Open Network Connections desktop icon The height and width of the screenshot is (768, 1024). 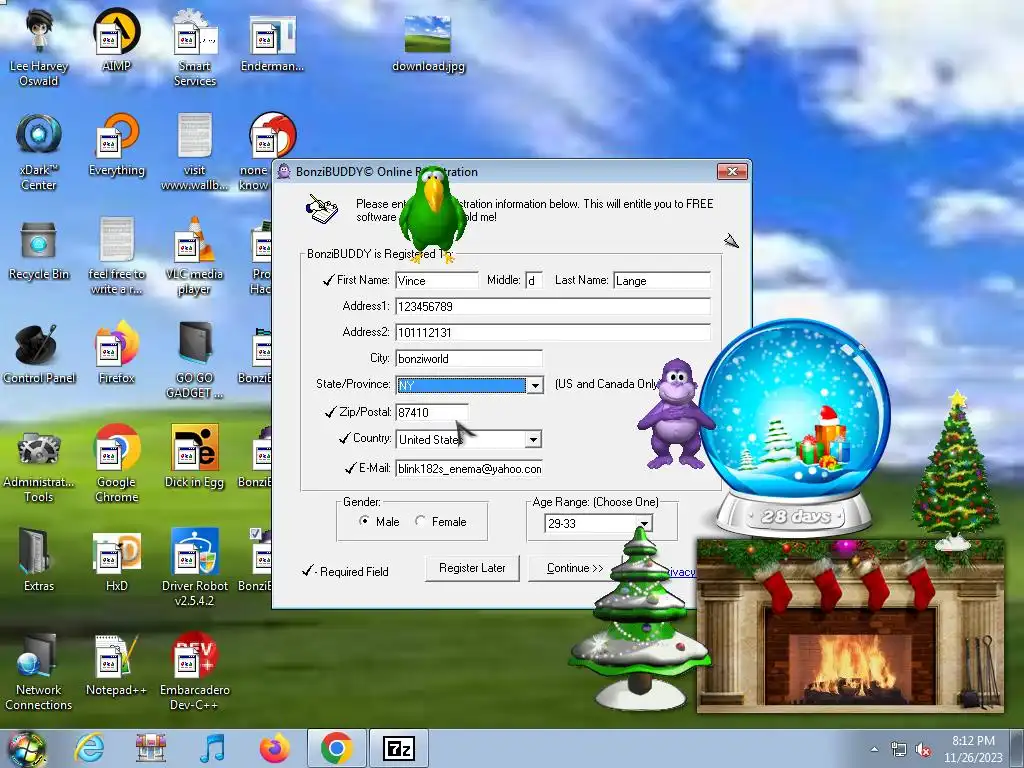click(39, 672)
